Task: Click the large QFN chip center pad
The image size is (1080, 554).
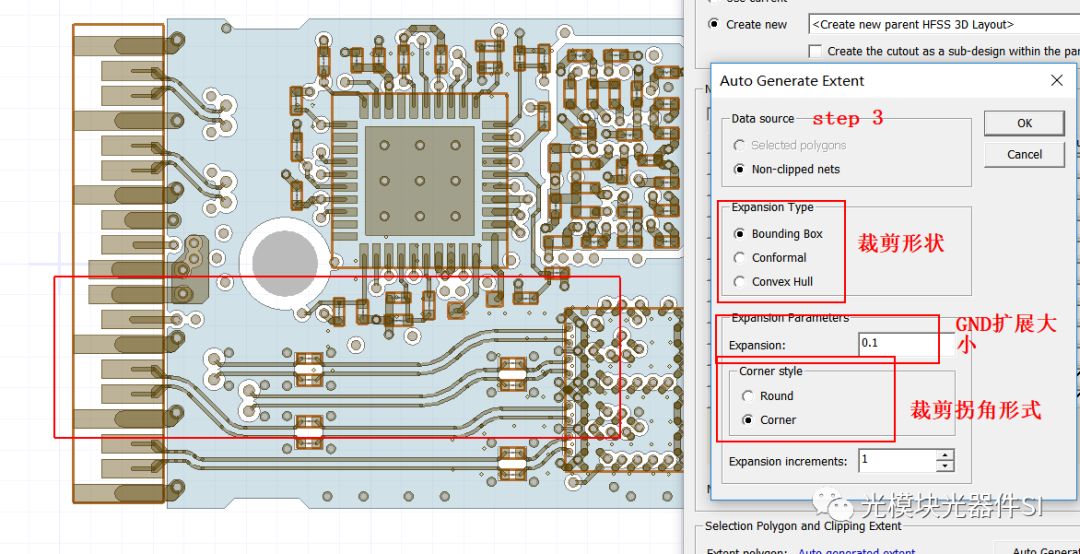Action: [x=419, y=181]
